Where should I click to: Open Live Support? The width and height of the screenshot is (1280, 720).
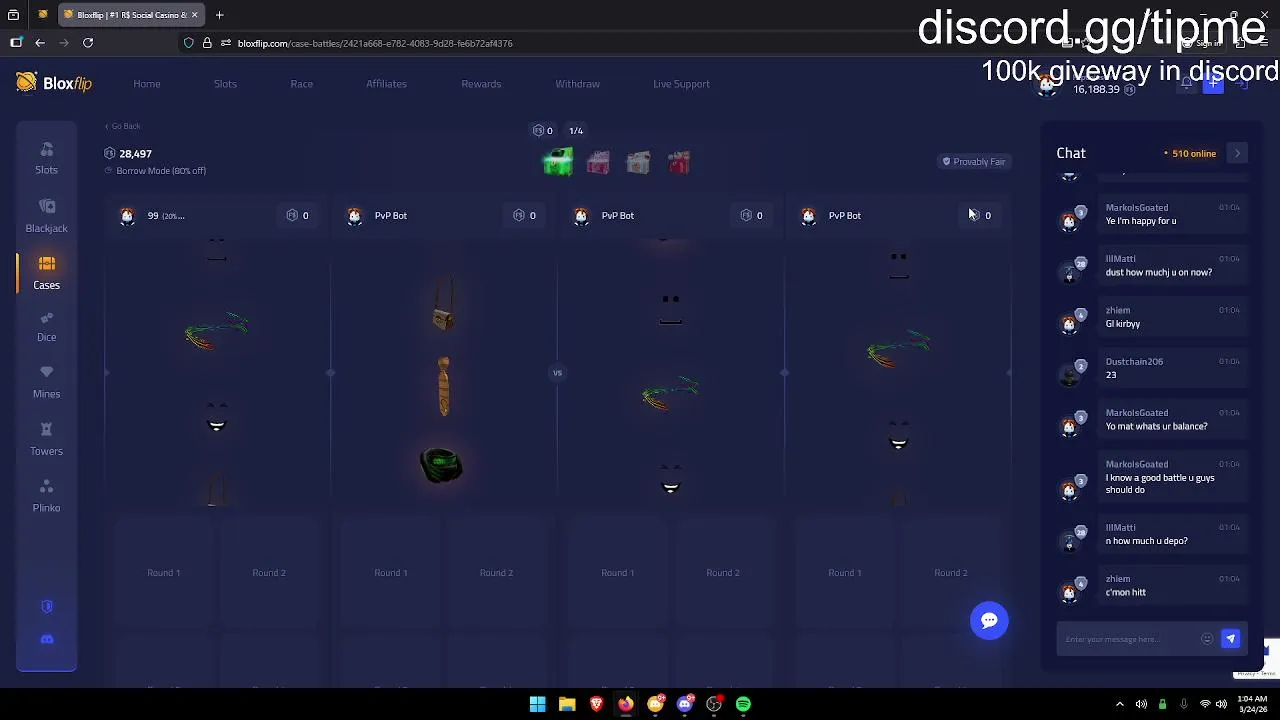(x=681, y=84)
